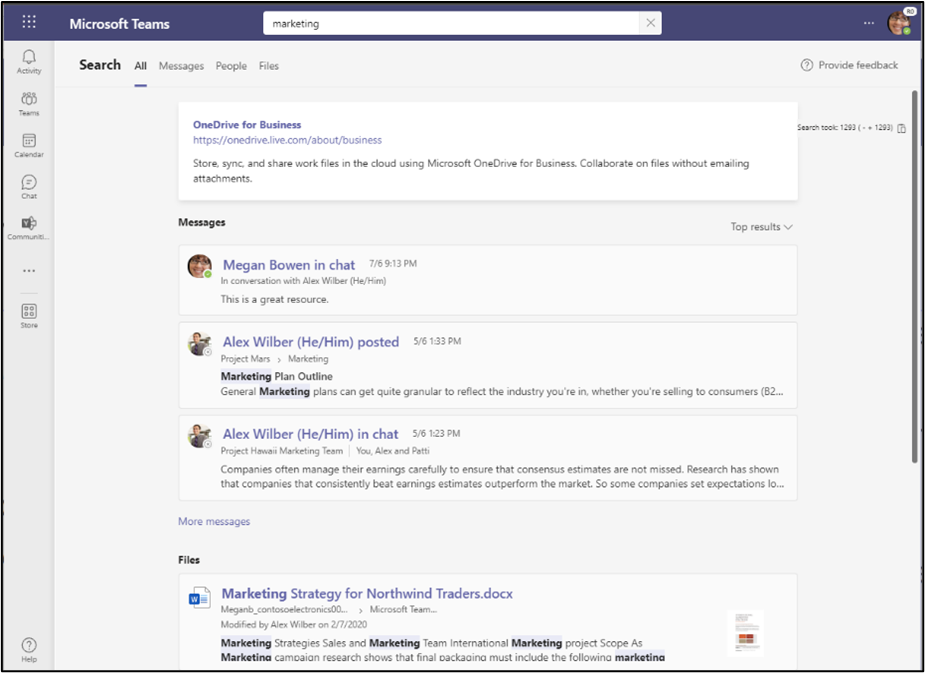Open Alex Wilber (He/Him) posted result
925x673 pixels.
[311, 342]
